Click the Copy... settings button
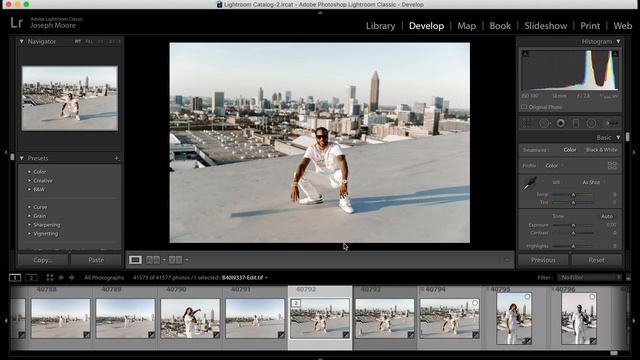The width and height of the screenshot is (640, 360). pyautogui.click(x=43, y=260)
